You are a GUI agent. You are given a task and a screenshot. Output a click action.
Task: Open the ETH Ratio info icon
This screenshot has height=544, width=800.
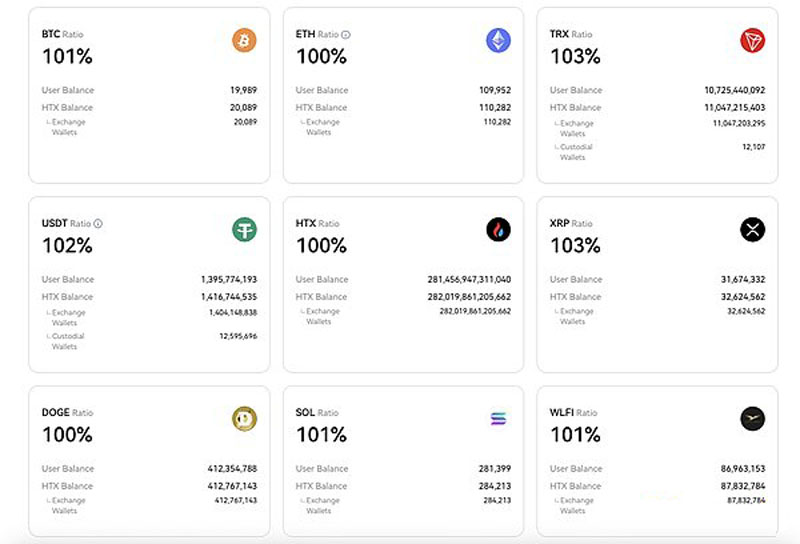[x=346, y=34]
